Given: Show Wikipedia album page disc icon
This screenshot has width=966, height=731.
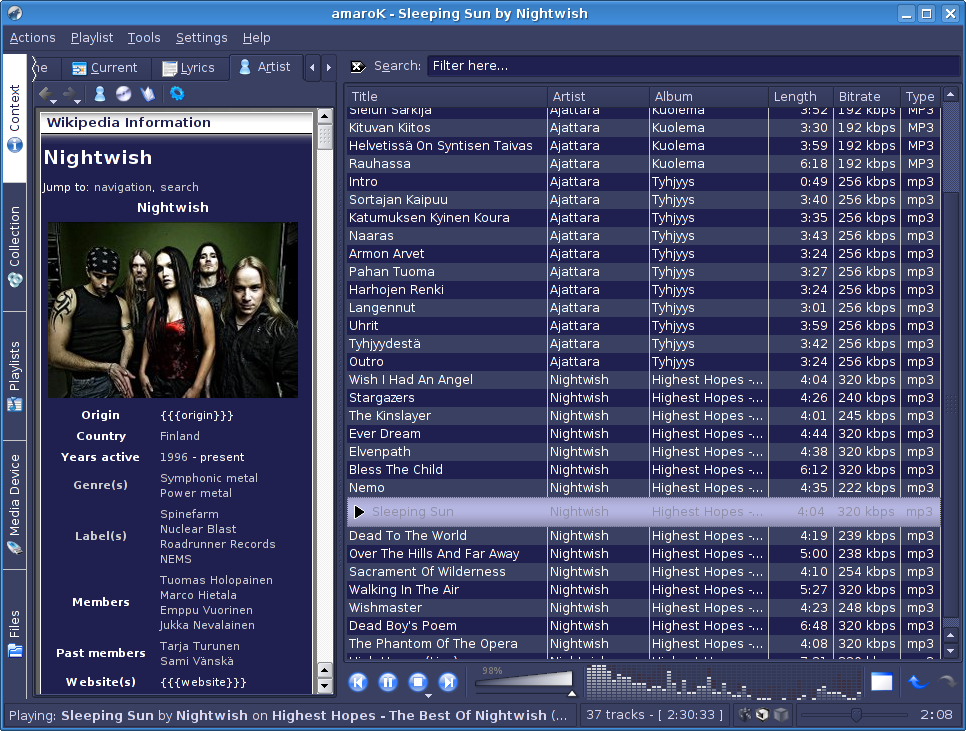Looking at the screenshot, I should (124, 94).
